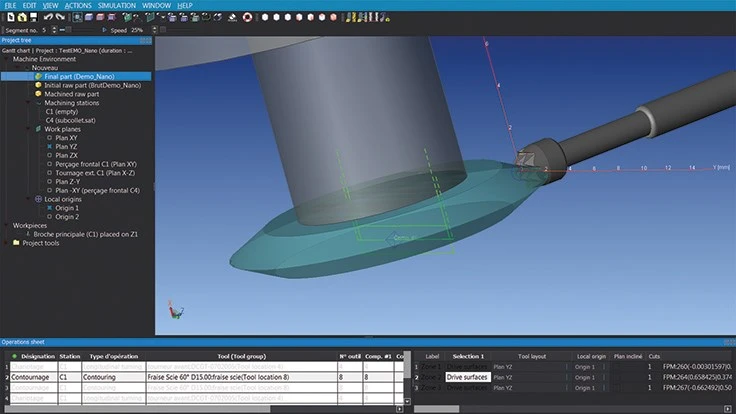Toggle the Plan ZX work plane marker
This screenshot has height=414, width=736.
(x=49, y=156)
